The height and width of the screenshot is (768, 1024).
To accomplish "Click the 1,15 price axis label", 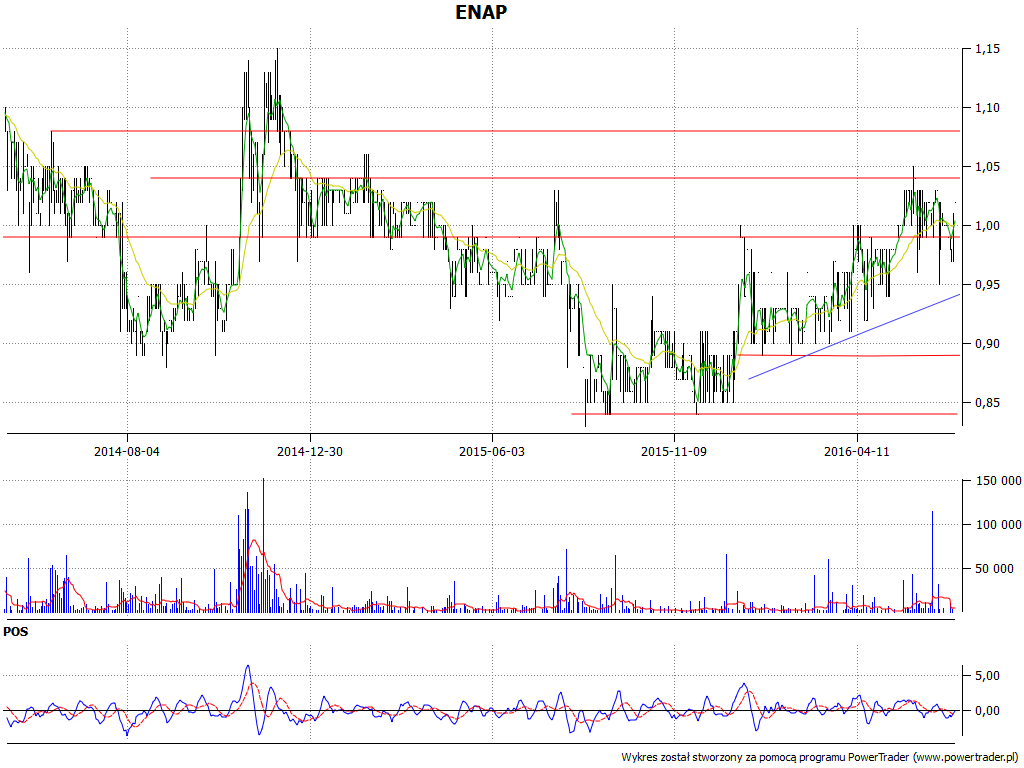I will (987, 49).
